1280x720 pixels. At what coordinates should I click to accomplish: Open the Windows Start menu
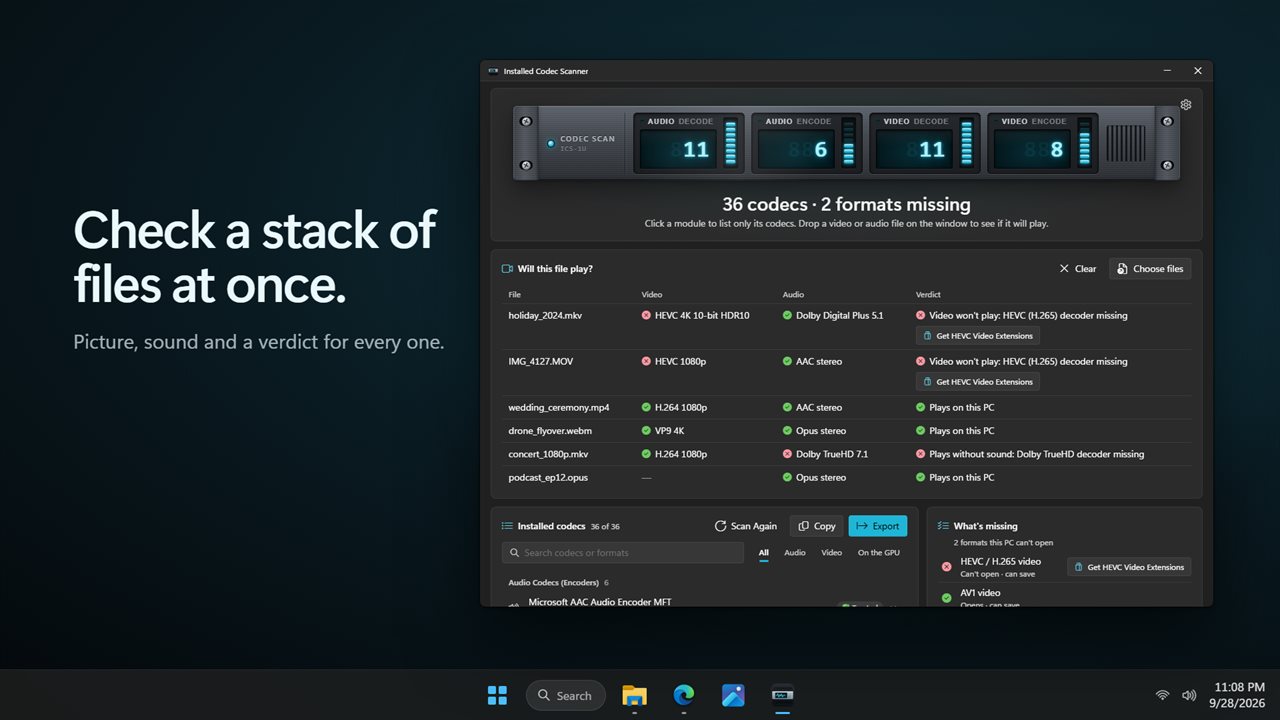(497, 695)
